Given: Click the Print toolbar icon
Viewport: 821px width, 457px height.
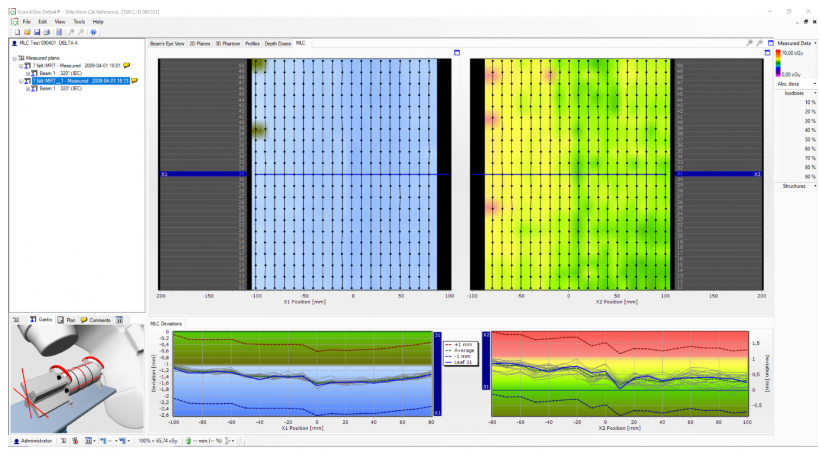Looking at the screenshot, I should (47, 32).
